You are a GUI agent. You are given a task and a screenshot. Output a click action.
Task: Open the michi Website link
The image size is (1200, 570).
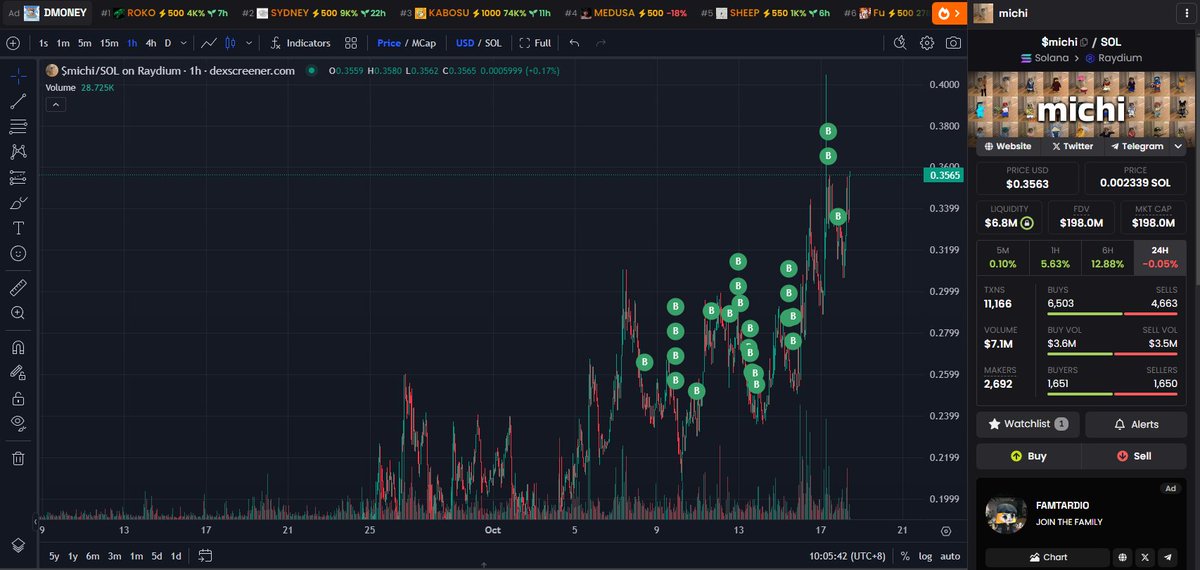coord(1008,146)
